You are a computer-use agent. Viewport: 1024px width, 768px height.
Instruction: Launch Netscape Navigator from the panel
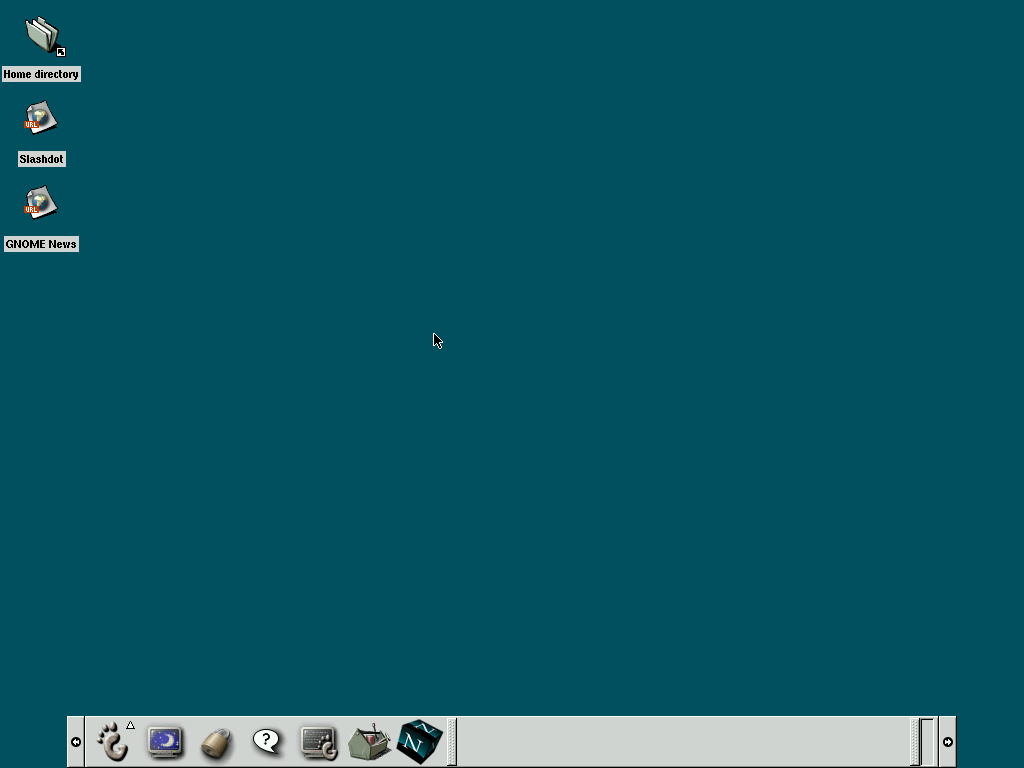419,742
